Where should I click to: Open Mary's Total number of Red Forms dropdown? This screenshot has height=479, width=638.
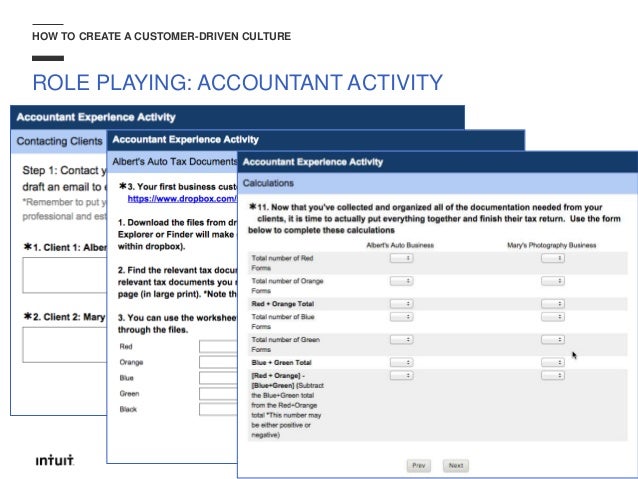tap(553, 258)
